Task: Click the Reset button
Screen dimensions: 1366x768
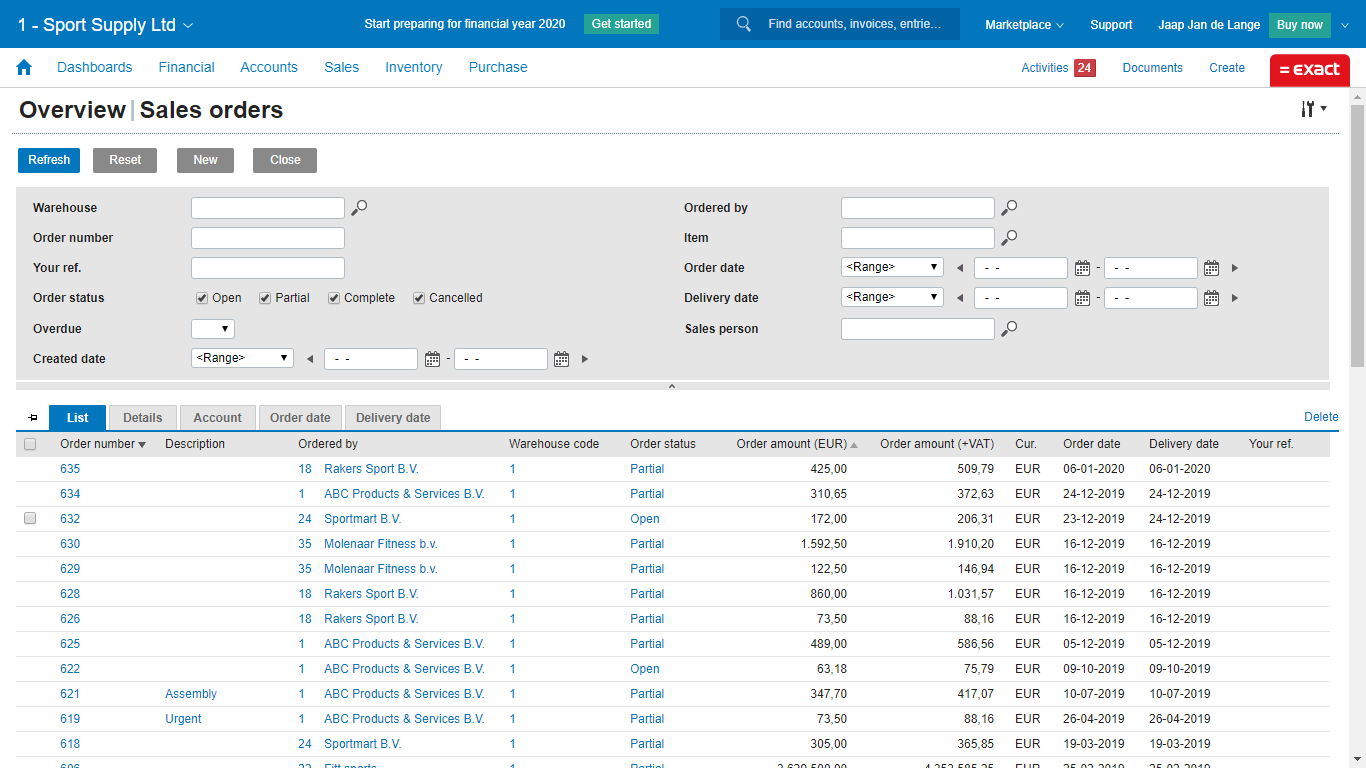Action: pyautogui.click(x=125, y=160)
